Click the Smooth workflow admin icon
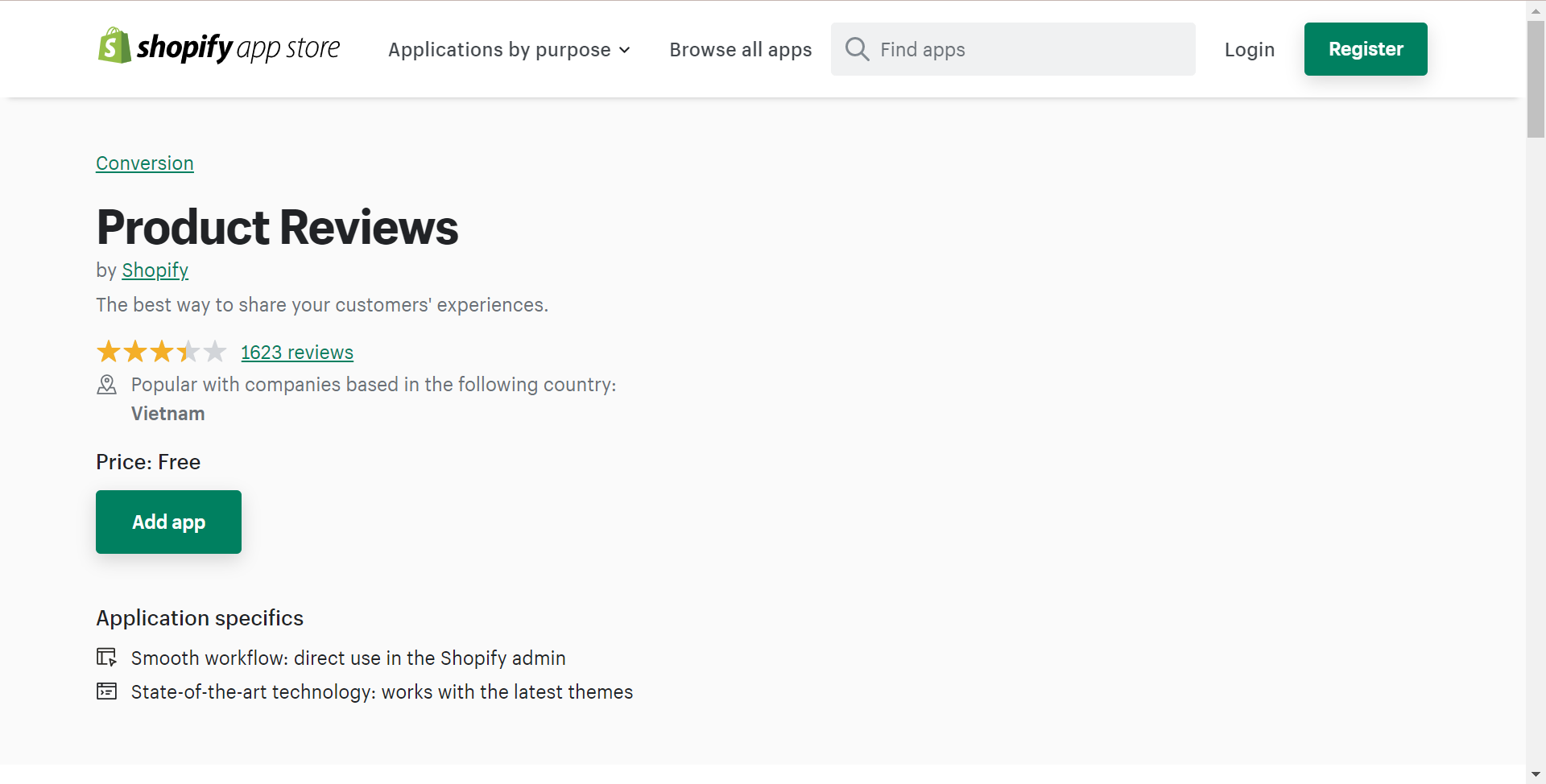This screenshot has width=1546, height=784. 106,658
